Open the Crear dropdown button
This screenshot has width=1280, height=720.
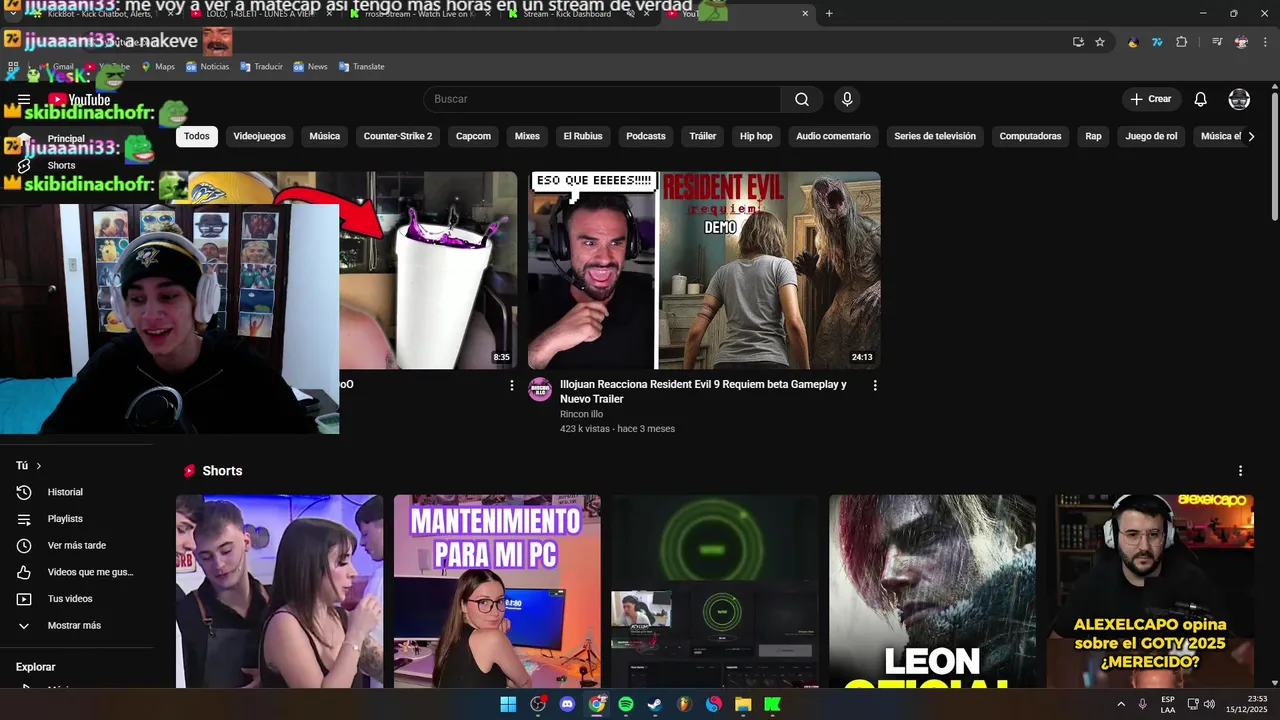1151,99
